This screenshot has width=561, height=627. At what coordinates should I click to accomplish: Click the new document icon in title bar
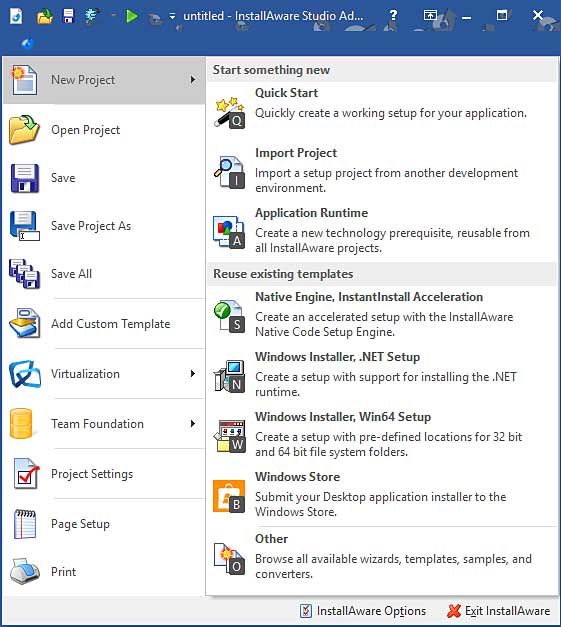(16, 16)
